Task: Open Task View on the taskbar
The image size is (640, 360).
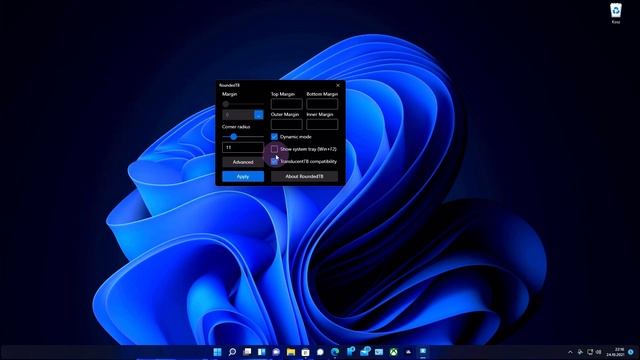Action: point(247,352)
